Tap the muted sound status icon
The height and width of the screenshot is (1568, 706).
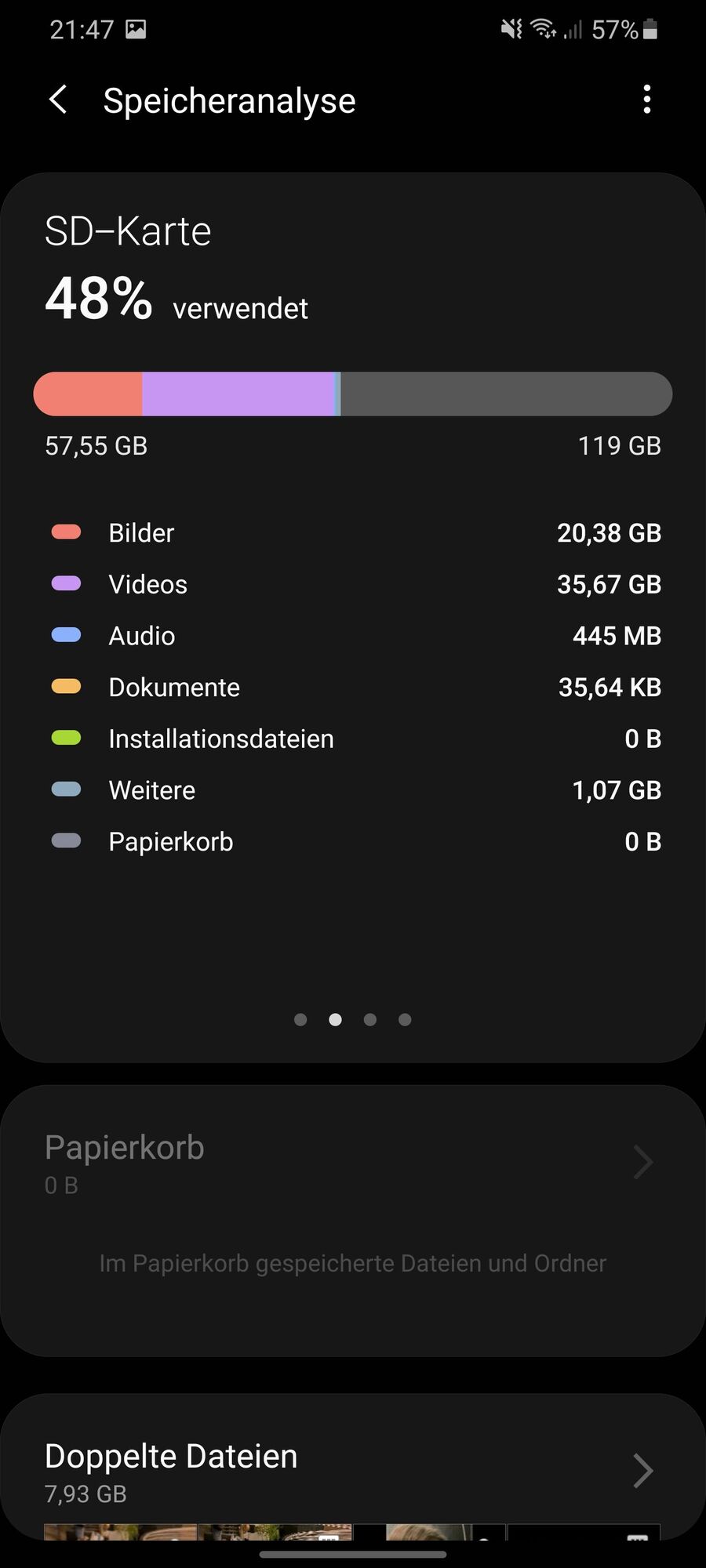(x=511, y=30)
